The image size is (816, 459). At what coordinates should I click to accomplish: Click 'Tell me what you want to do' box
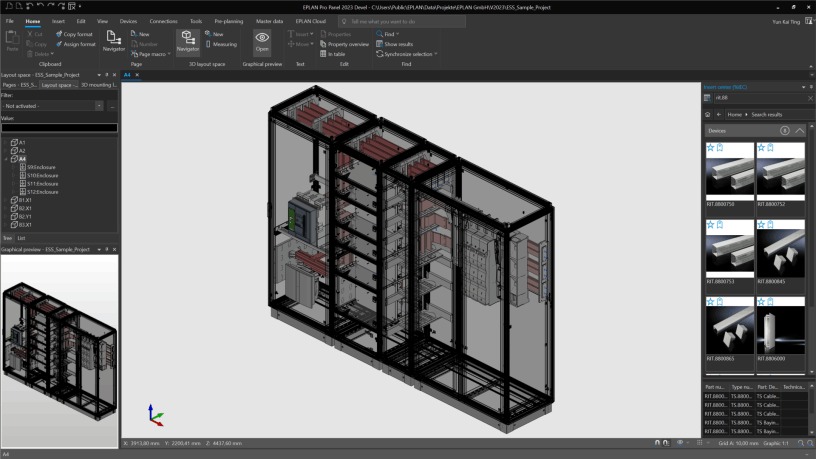402,21
